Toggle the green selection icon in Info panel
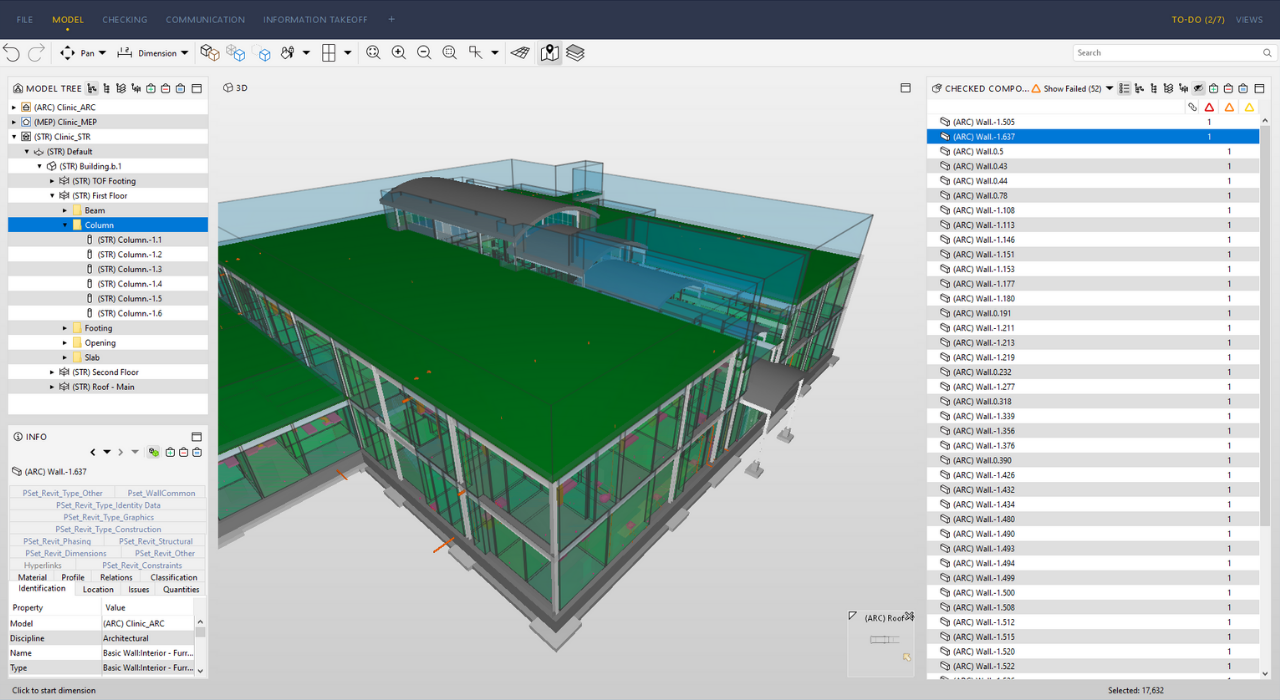This screenshot has height=700, width=1280. tap(153, 452)
